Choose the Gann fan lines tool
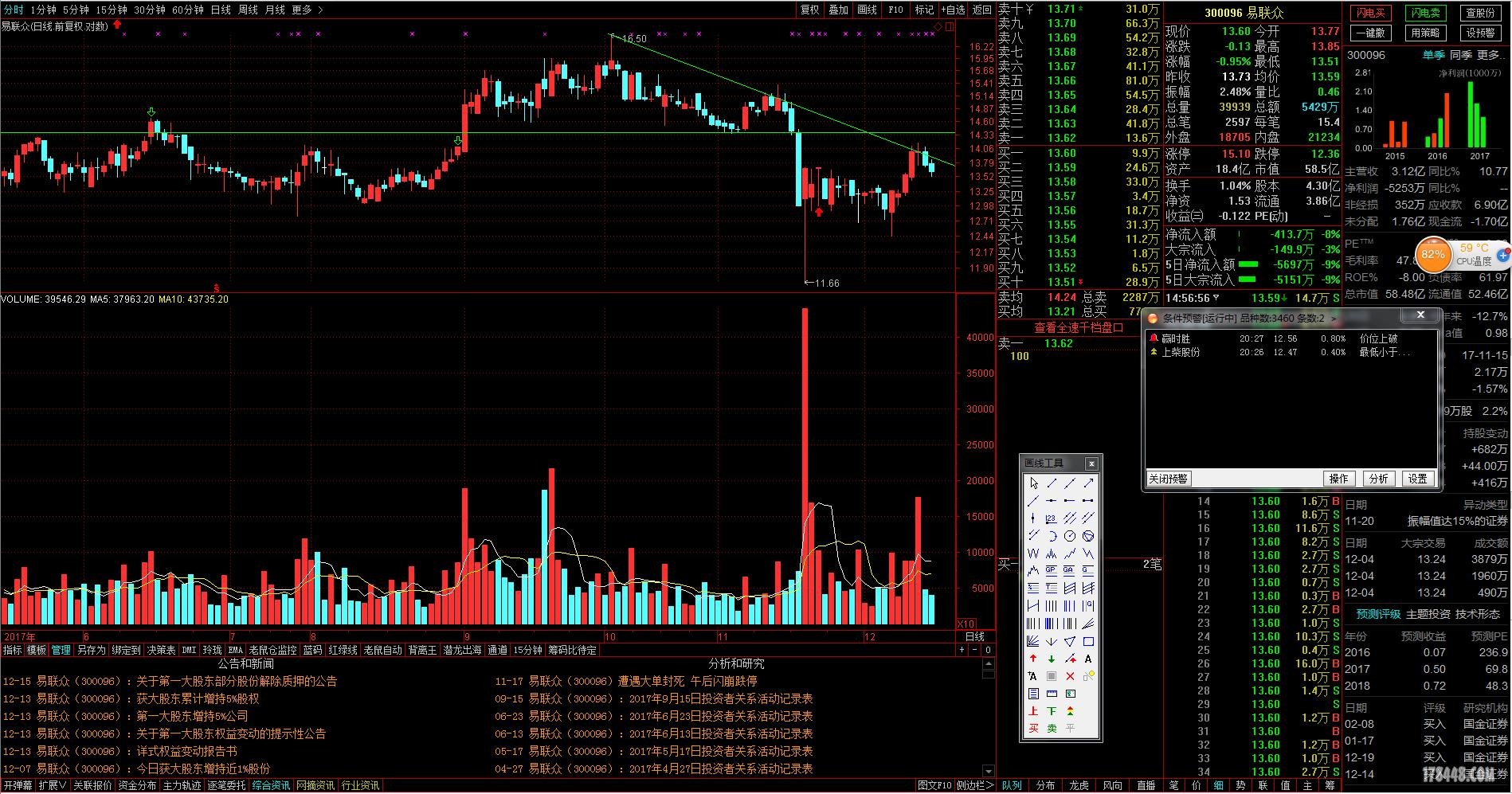 point(1033,641)
